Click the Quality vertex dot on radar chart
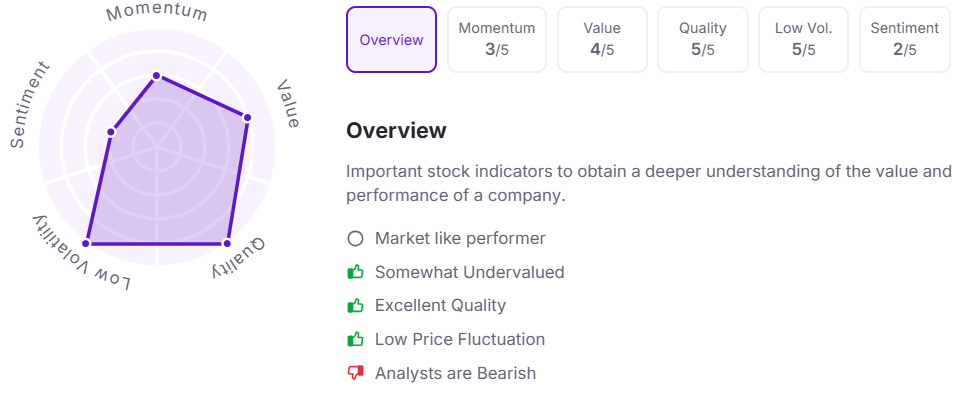This screenshot has height=395, width=963. 226,243
